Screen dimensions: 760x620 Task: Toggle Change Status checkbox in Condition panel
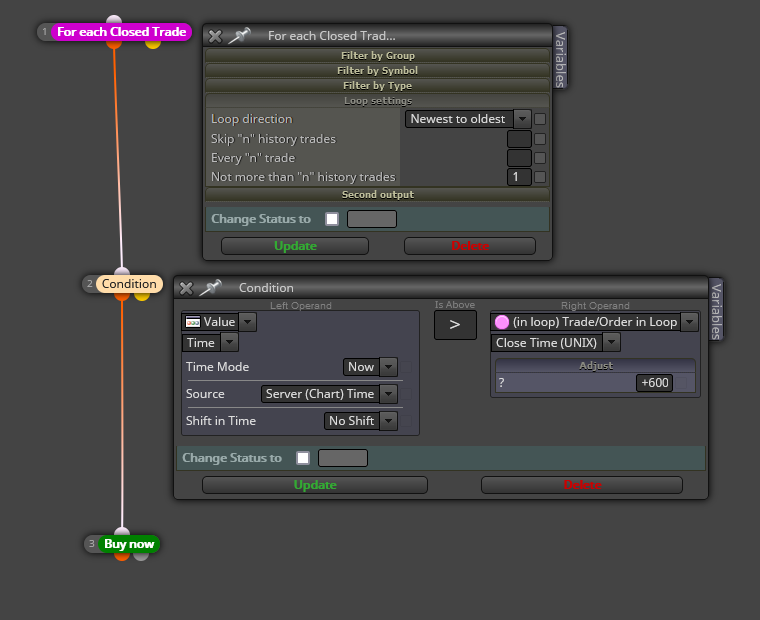coord(303,458)
